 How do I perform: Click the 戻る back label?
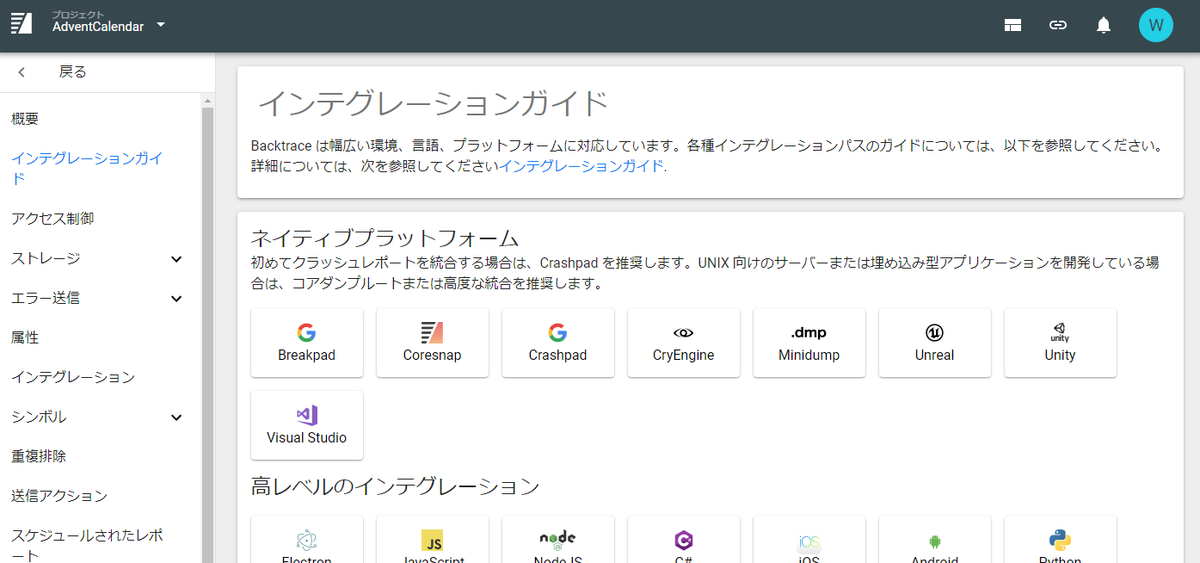(73, 72)
